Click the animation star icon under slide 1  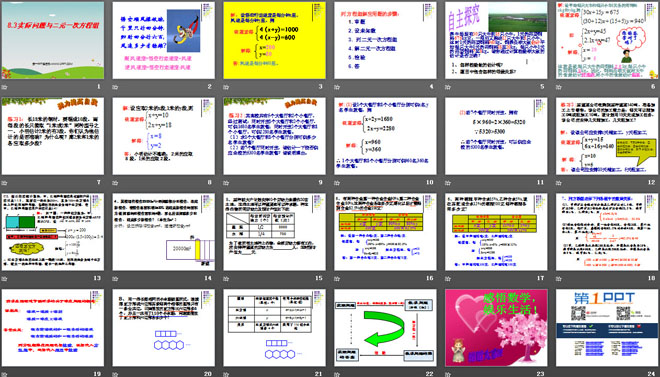pos(4,87)
